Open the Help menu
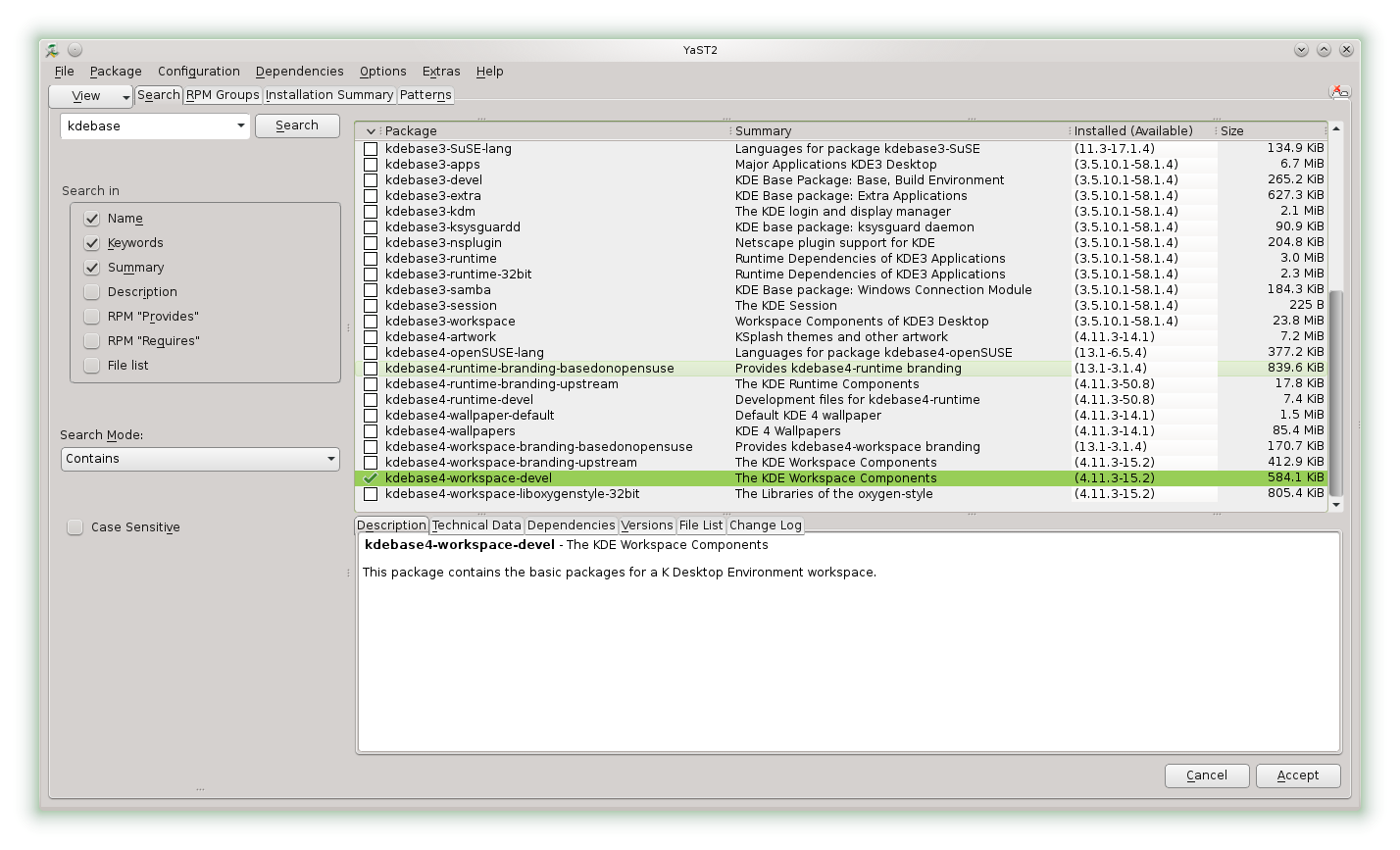Image resolution: width=1400 pixels, height=850 pixels. pyautogui.click(x=490, y=72)
